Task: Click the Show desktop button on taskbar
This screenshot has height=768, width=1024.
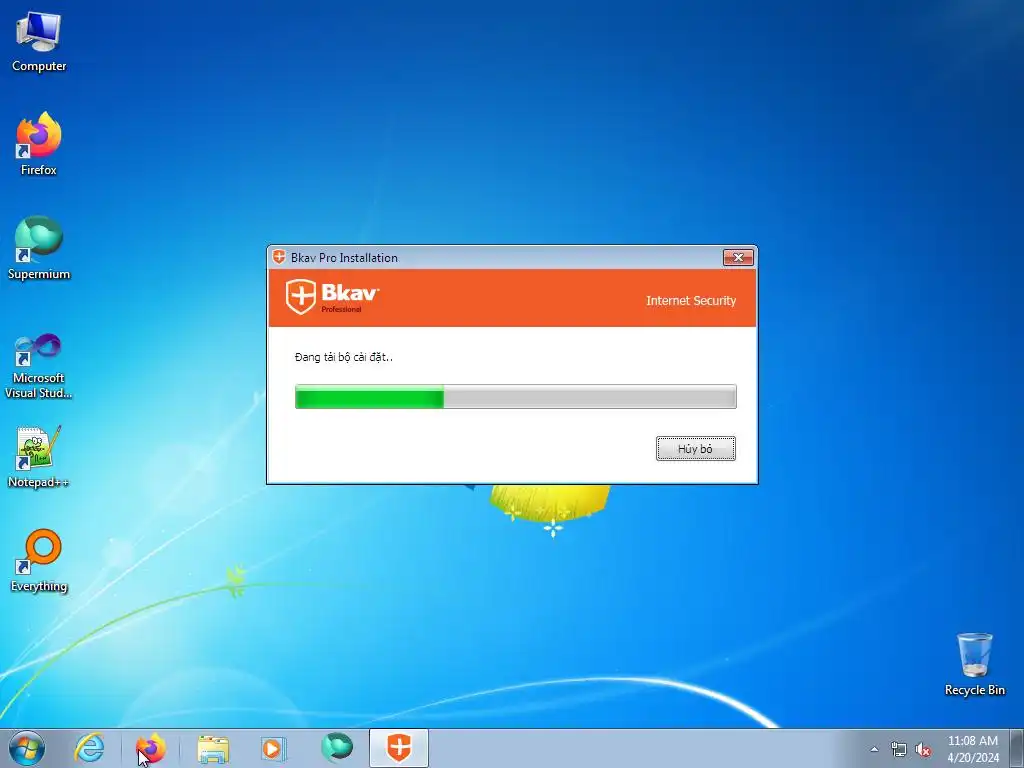Action: (x=1017, y=748)
